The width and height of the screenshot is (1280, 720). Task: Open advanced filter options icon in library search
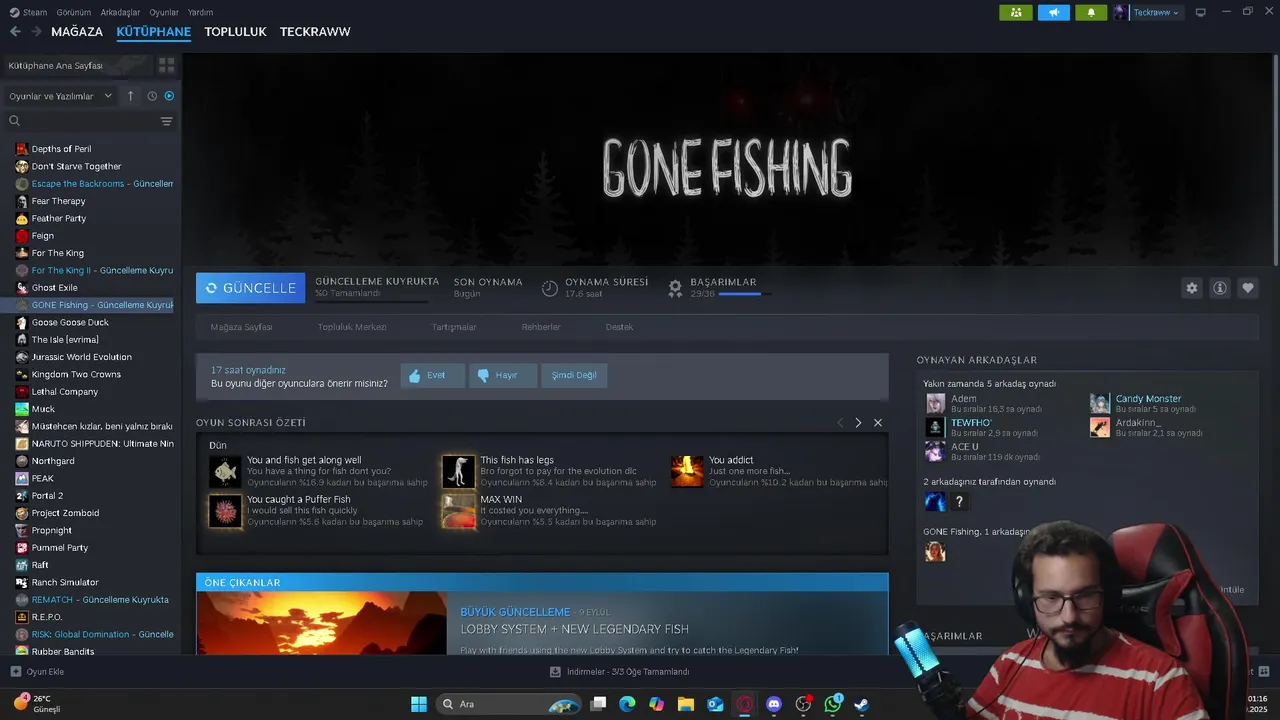pos(166,121)
